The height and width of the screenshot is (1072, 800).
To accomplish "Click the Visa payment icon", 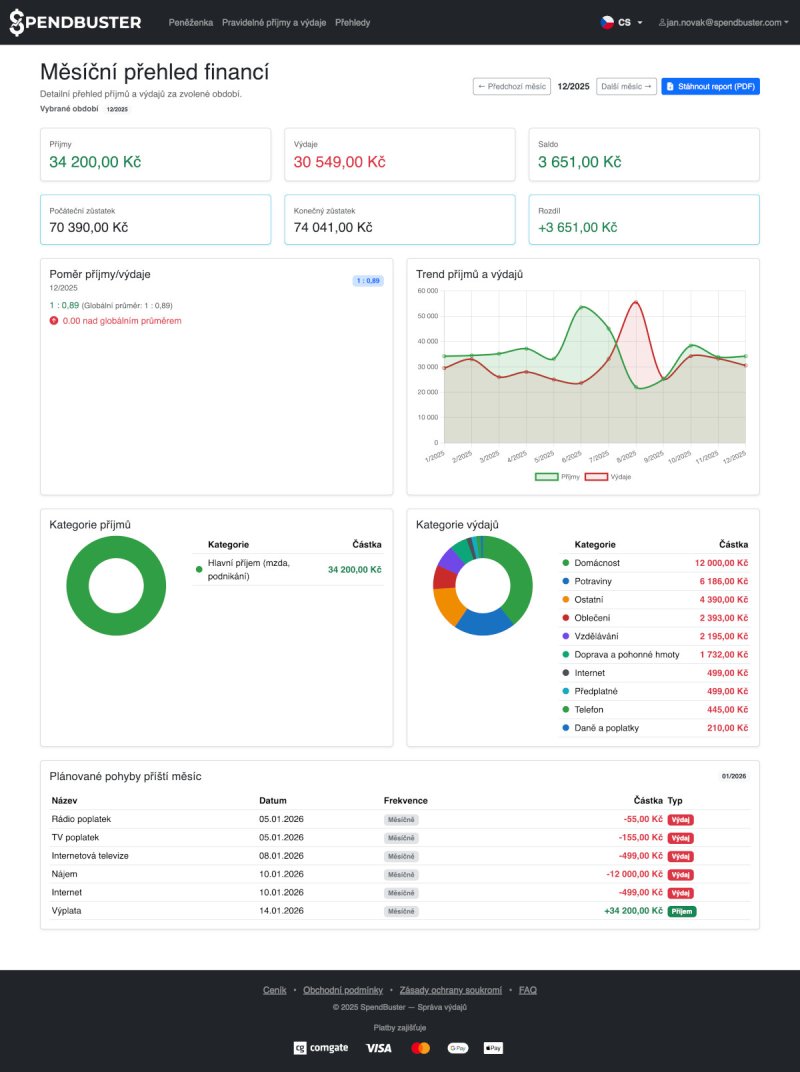I will click(379, 1048).
